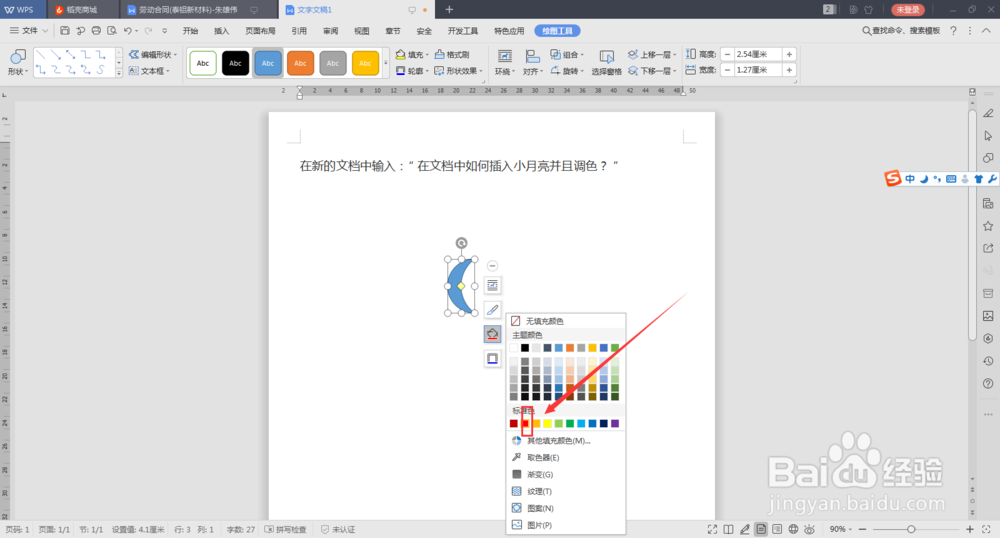Screen dimensions: 1000x538
Task: Click the help question mark icon
Action: coord(953,31)
